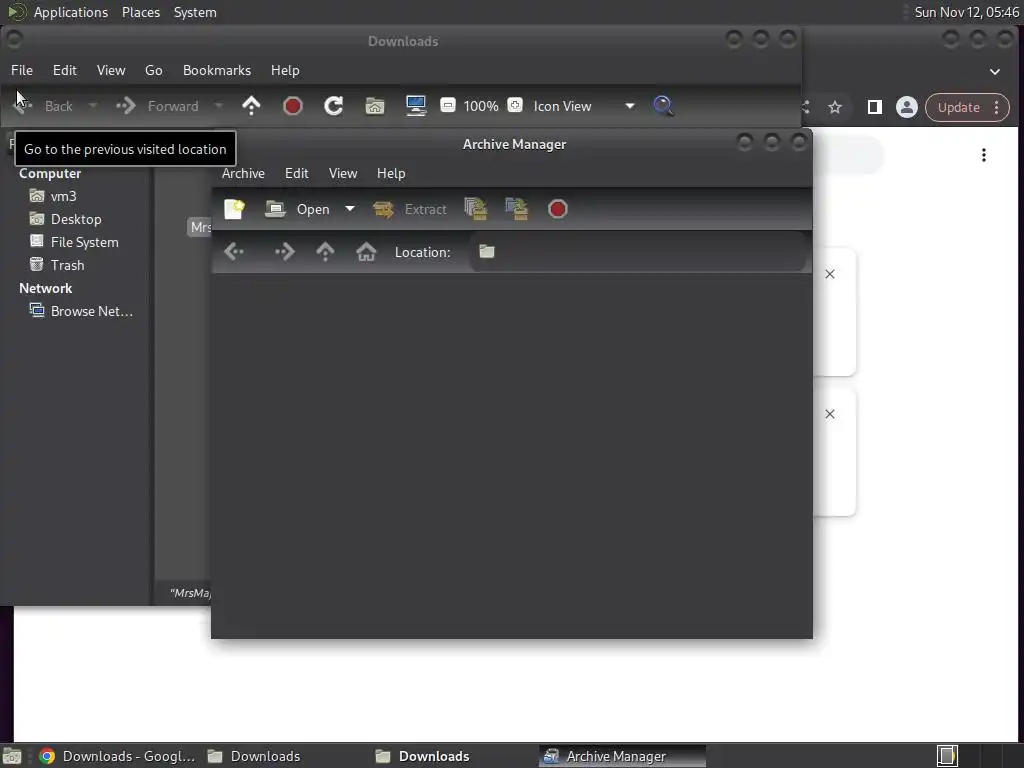Select Browse Network in the sidebar

[x=82, y=311]
